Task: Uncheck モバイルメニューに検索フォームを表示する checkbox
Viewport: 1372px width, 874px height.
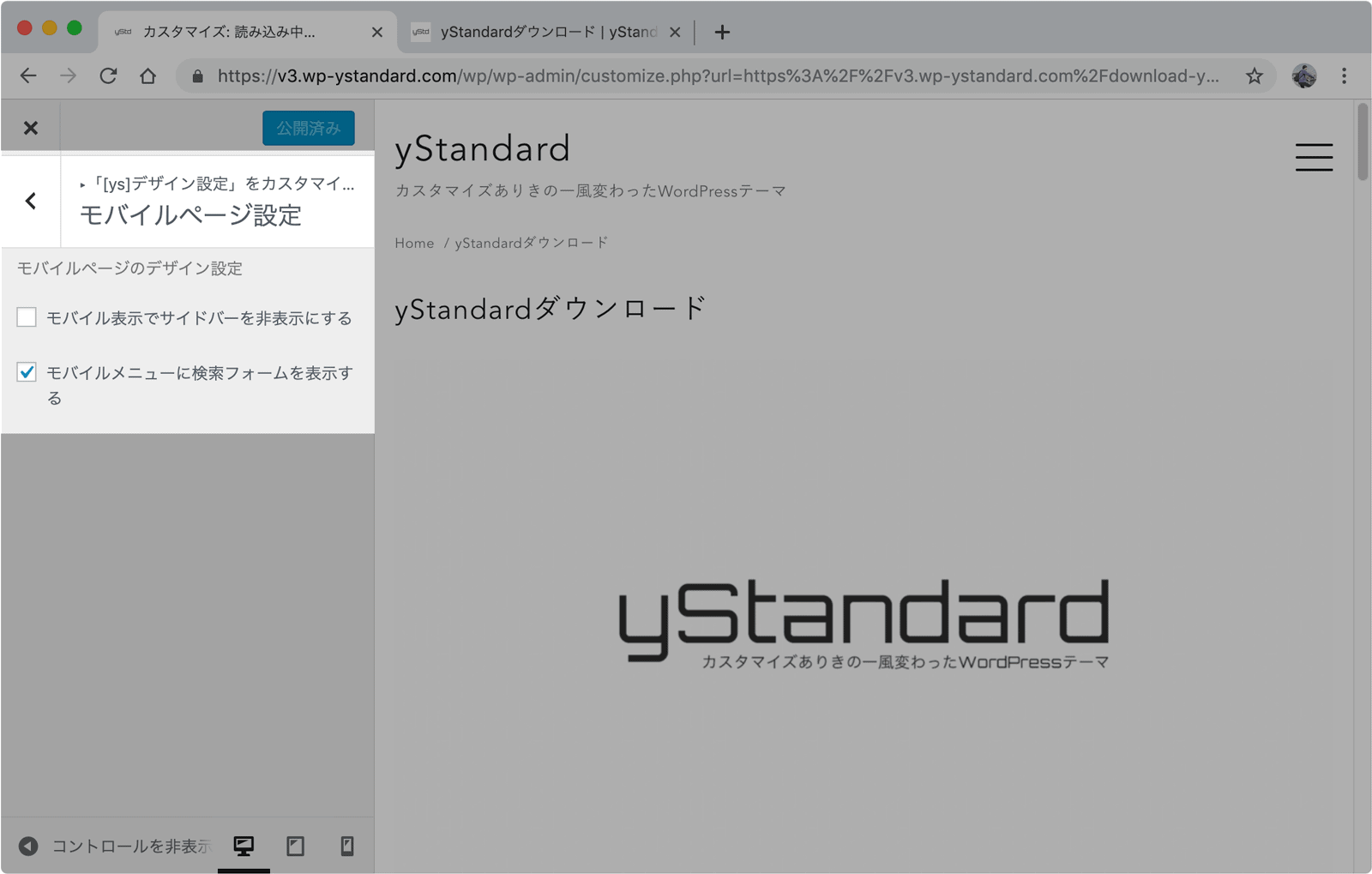Action: pyautogui.click(x=27, y=372)
